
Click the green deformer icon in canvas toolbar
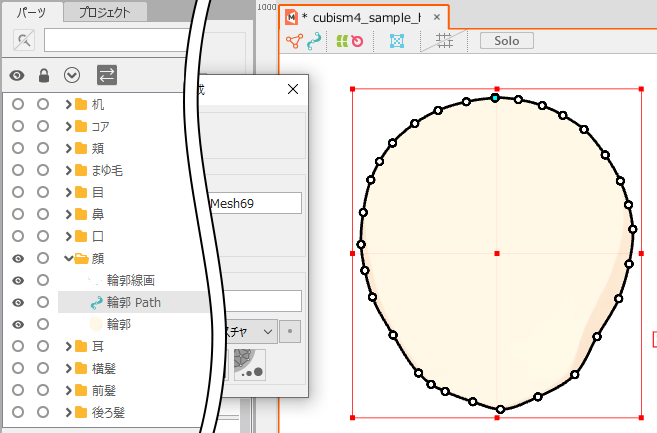click(x=341, y=41)
